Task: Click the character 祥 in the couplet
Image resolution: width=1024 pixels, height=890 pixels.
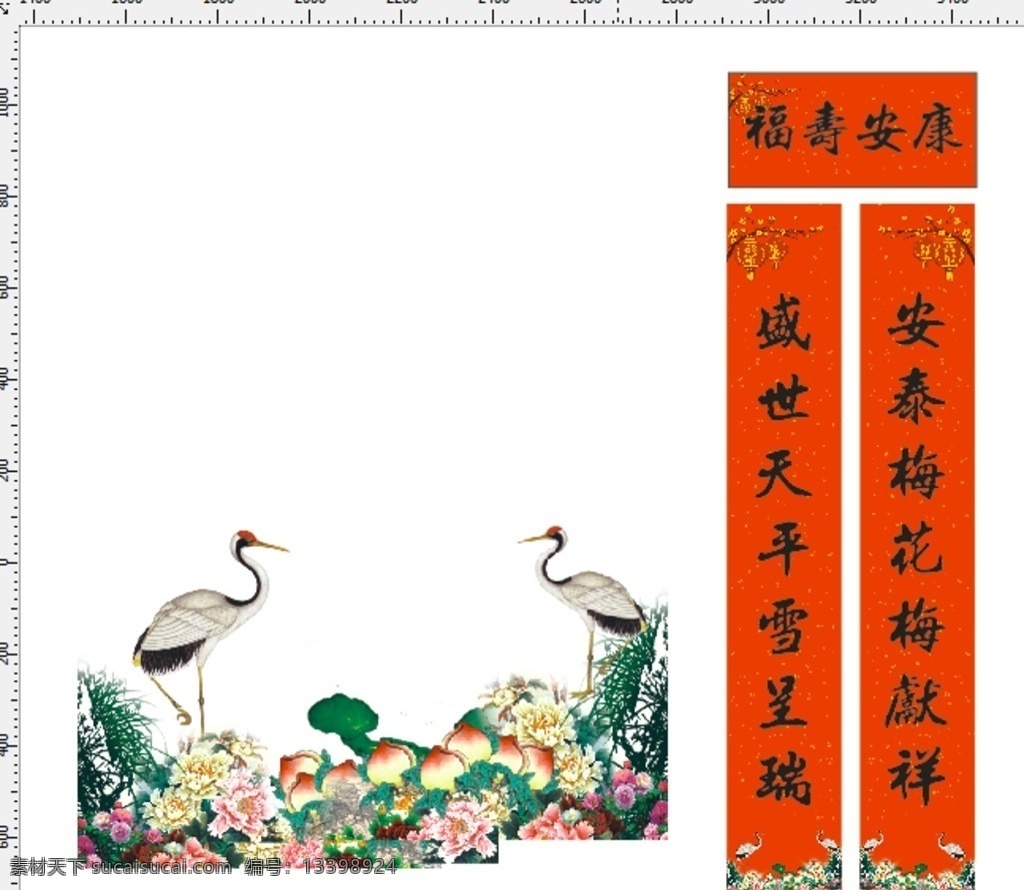Action: [x=917, y=776]
